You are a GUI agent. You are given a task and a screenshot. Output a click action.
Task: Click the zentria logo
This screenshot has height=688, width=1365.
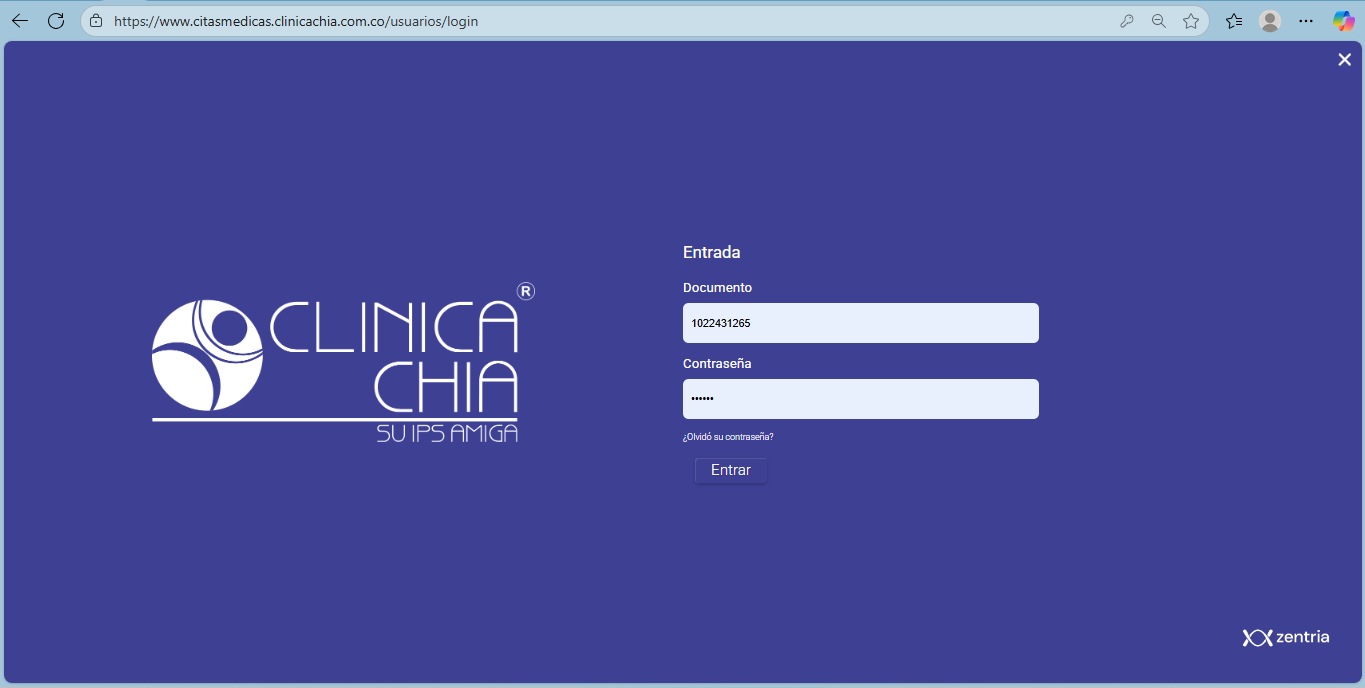point(1286,637)
